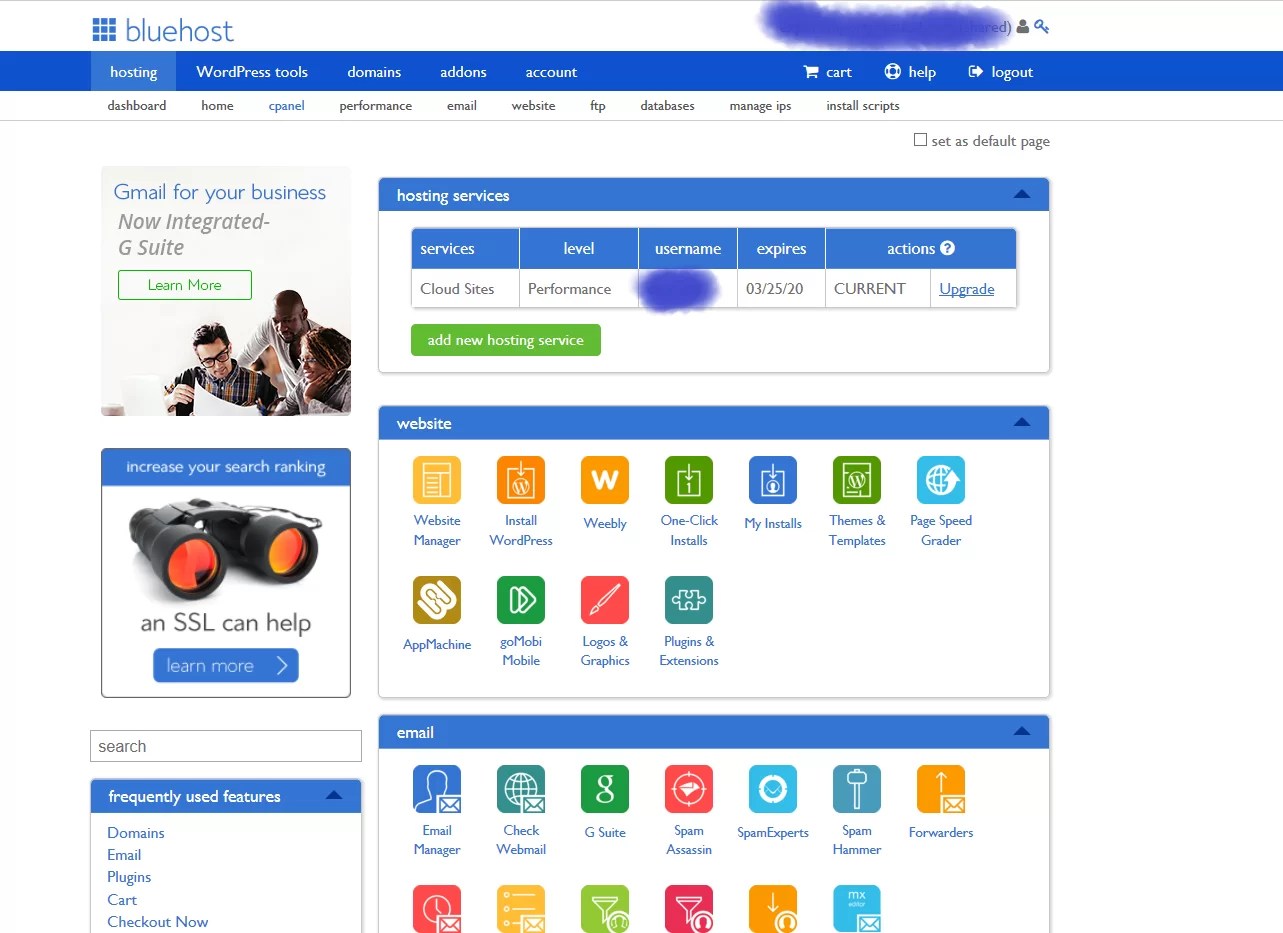Go to the ftp sub-menu item
1283x933 pixels.
598,106
